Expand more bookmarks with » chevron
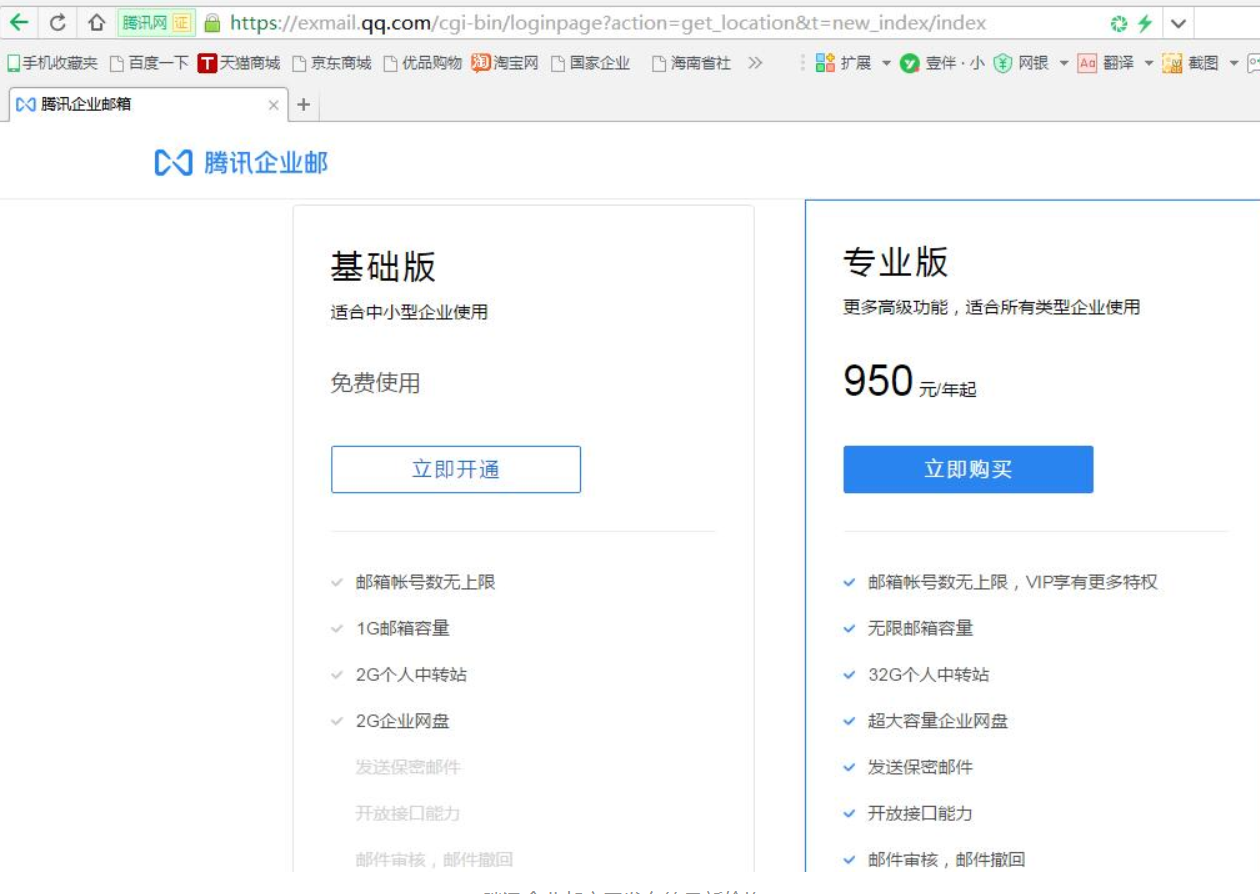The image size is (1260, 894). (x=755, y=63)
